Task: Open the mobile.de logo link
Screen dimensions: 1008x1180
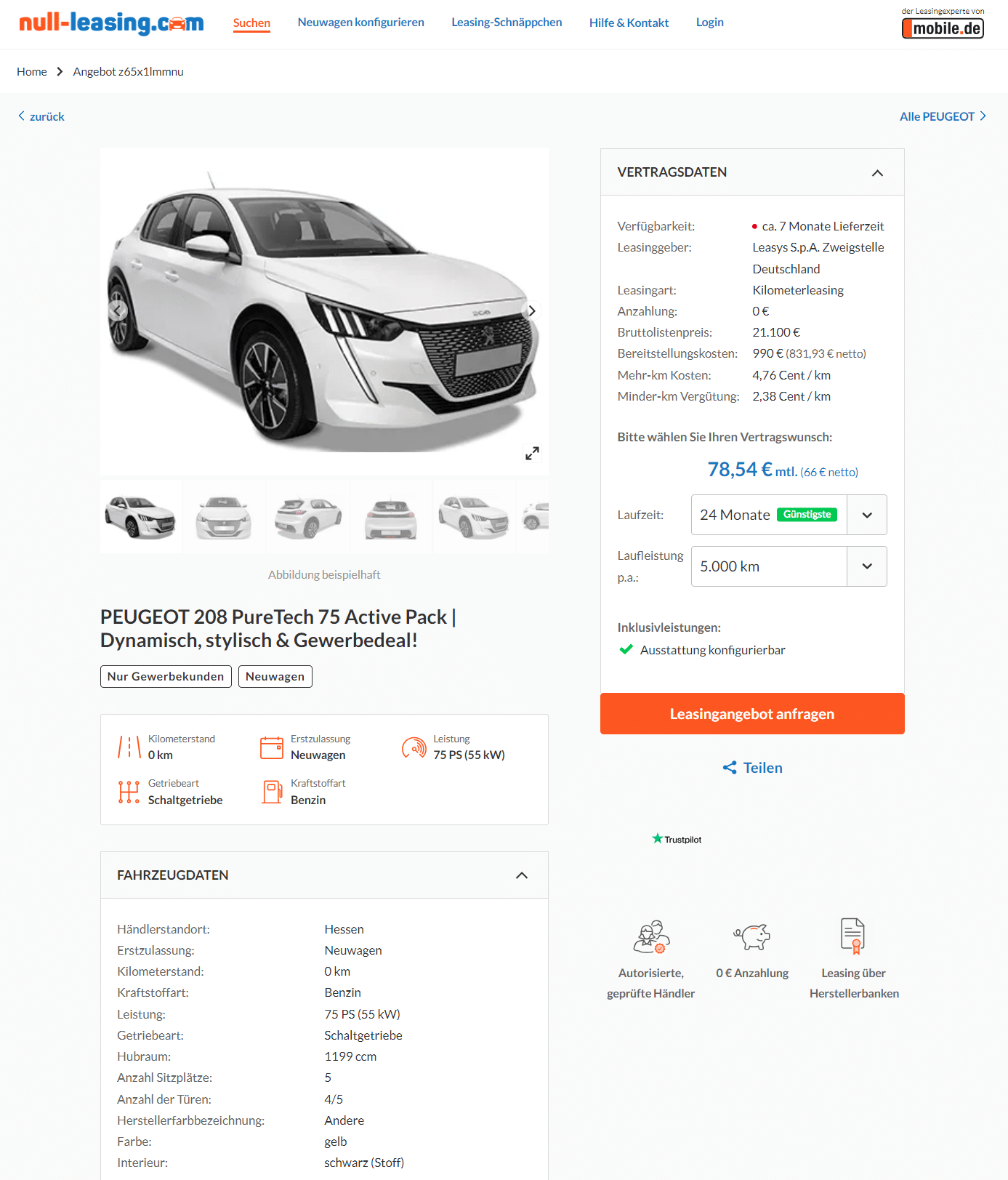Action: tap(943, 23)
